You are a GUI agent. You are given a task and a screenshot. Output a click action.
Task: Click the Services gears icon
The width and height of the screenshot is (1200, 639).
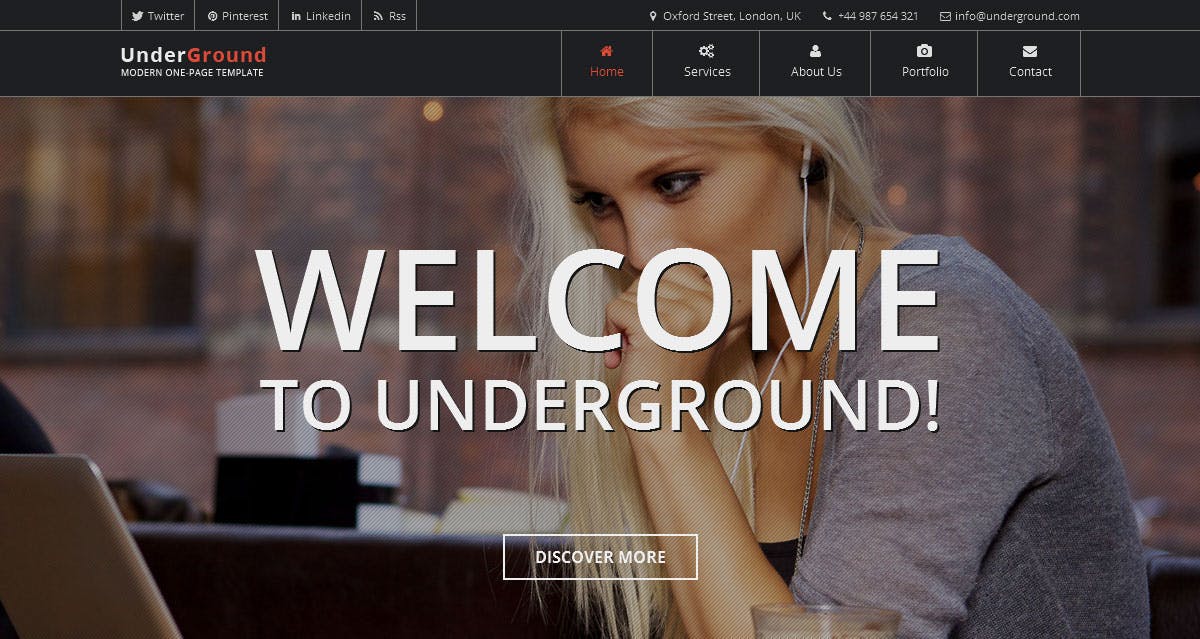click(x=706, y=51)
